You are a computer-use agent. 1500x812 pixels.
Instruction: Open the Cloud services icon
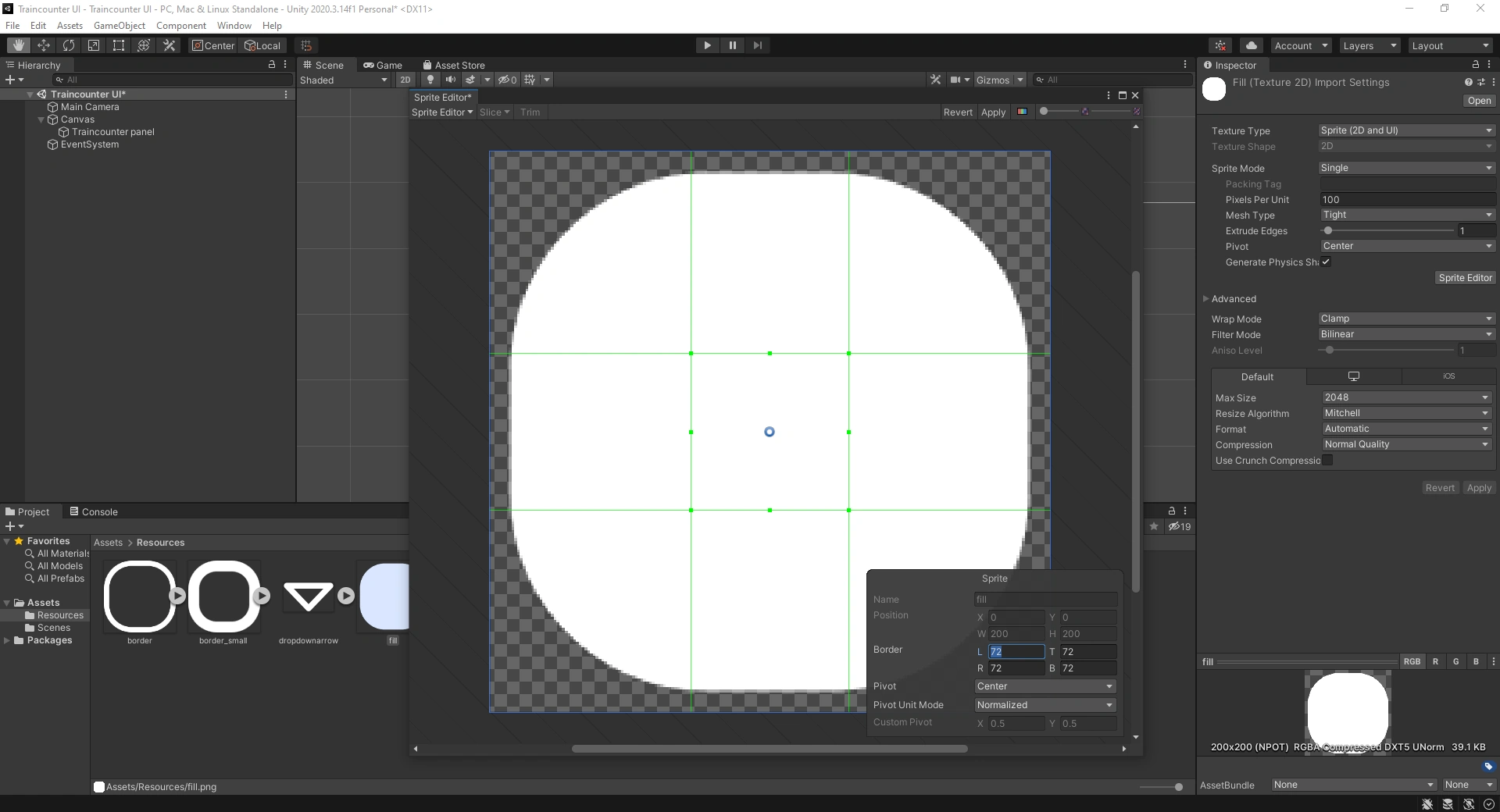(1251, 45)
